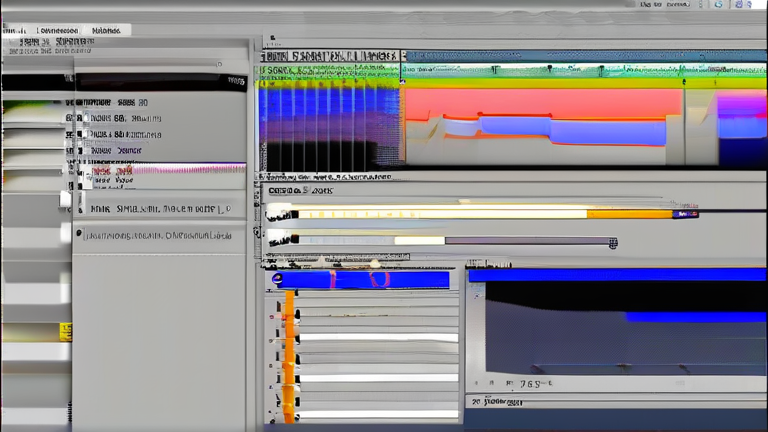Image resolution: width=768 pixels, height=432 pixels.
Task: Click the small purple tag ending the orange bar
Action: [685, 214]
